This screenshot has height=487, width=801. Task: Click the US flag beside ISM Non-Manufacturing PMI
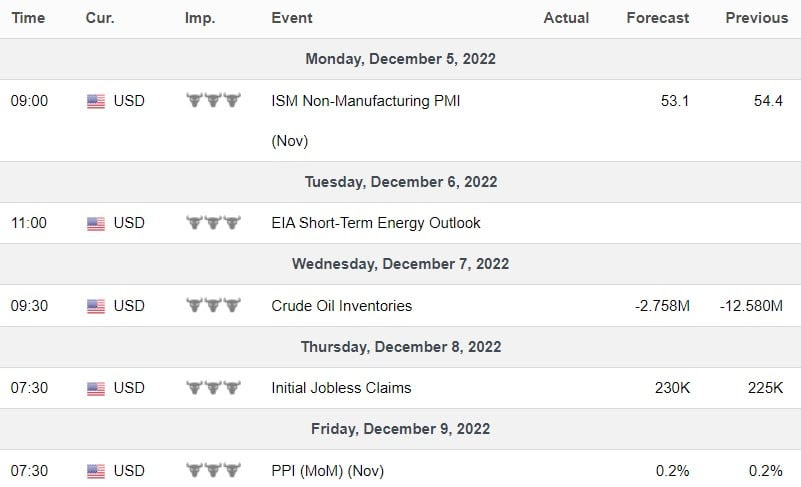pyautogui.click(x=96, y=101)
